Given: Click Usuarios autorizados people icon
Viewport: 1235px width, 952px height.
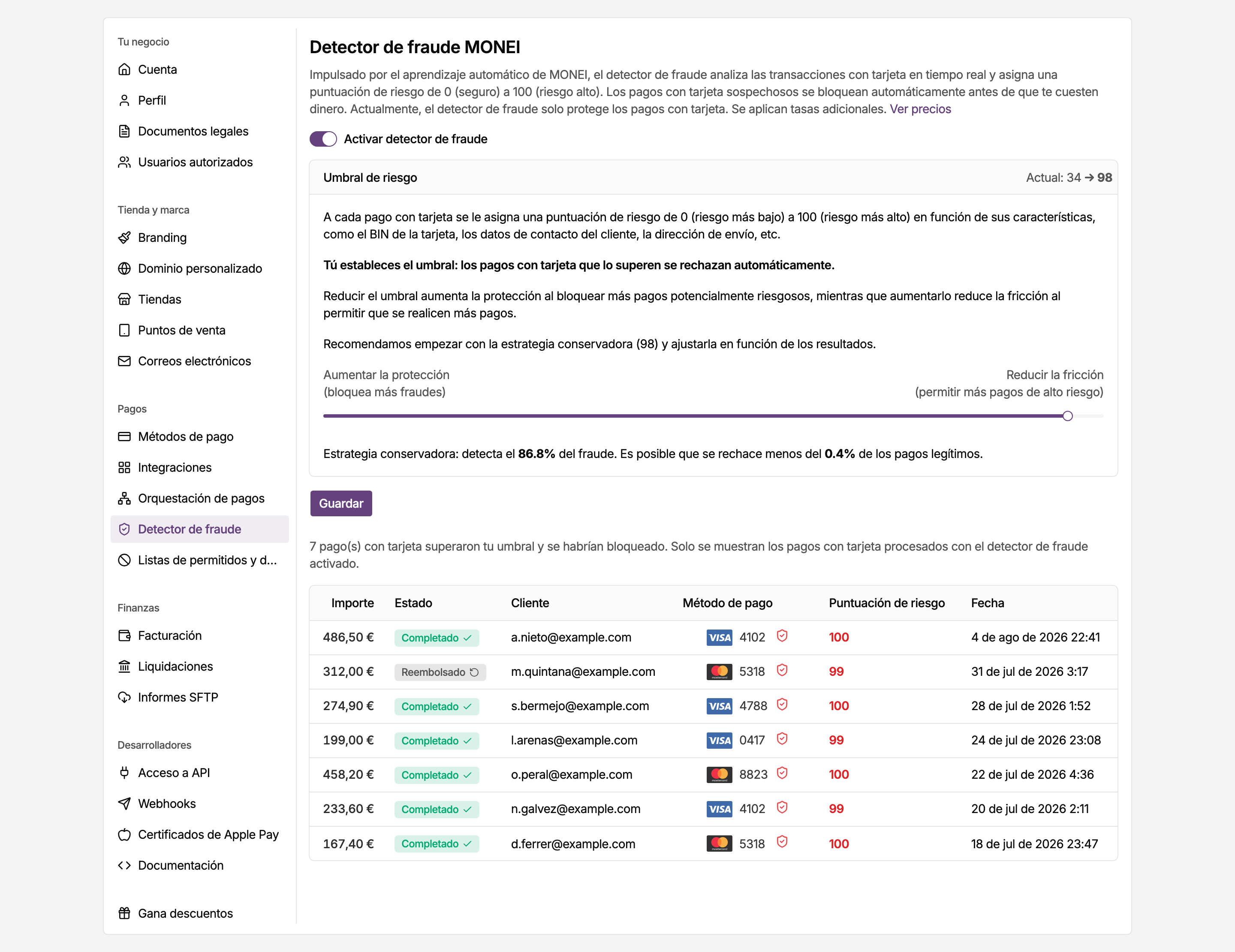Looking at the screenshot, I should tap(124, 162).
